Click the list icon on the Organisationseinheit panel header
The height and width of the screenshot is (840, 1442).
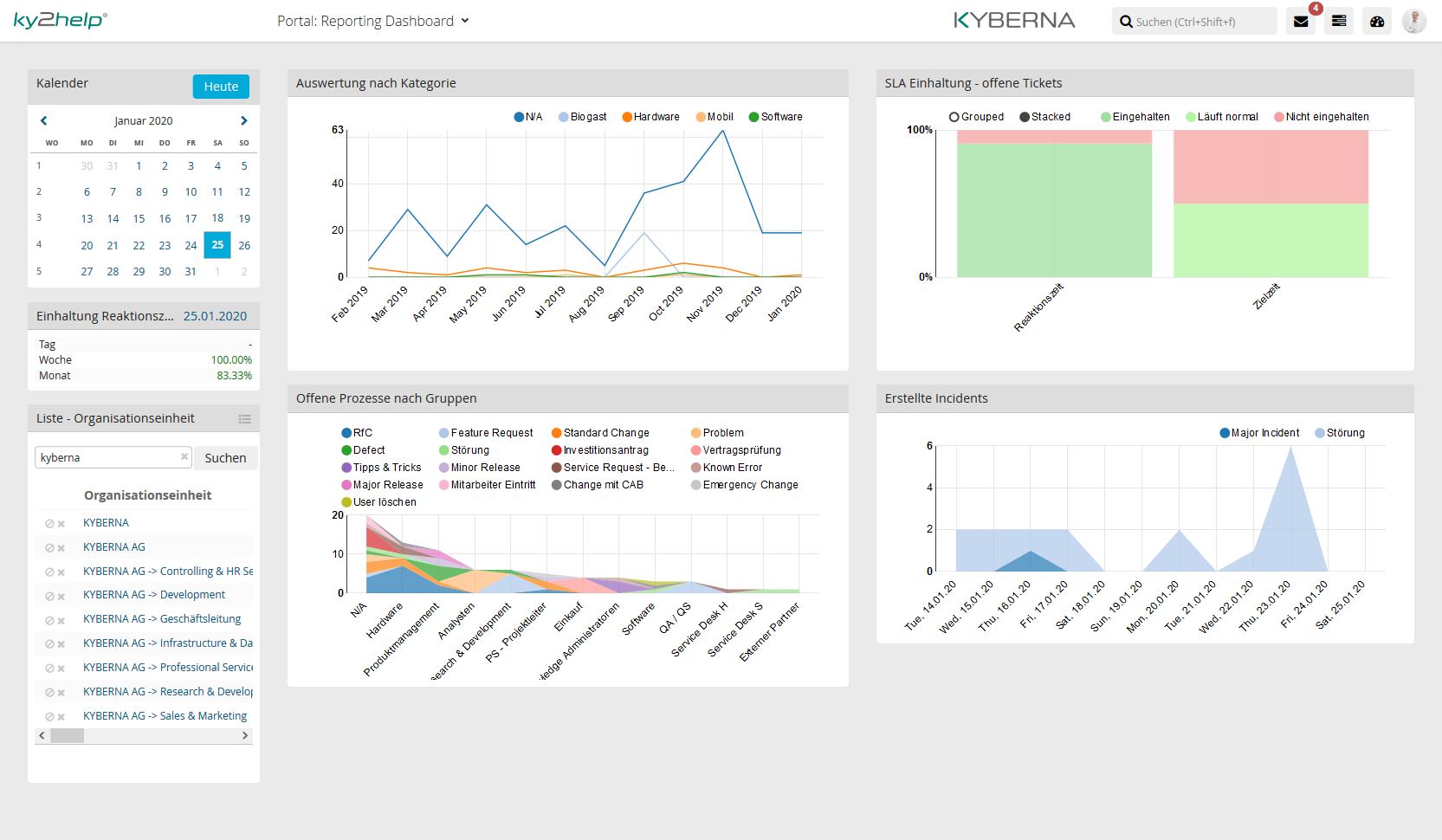(x=245, y=417)
